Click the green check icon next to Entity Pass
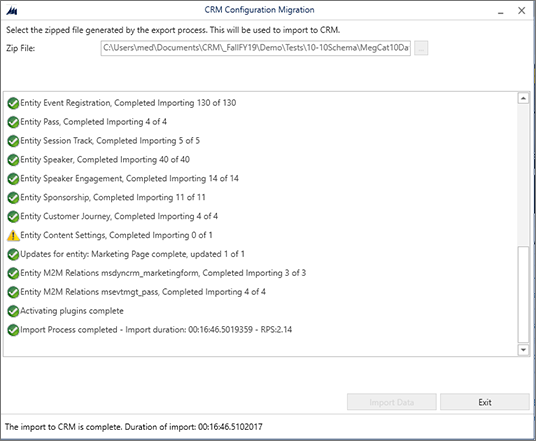This screenshot has height=441, width=536. coord(13,122)
